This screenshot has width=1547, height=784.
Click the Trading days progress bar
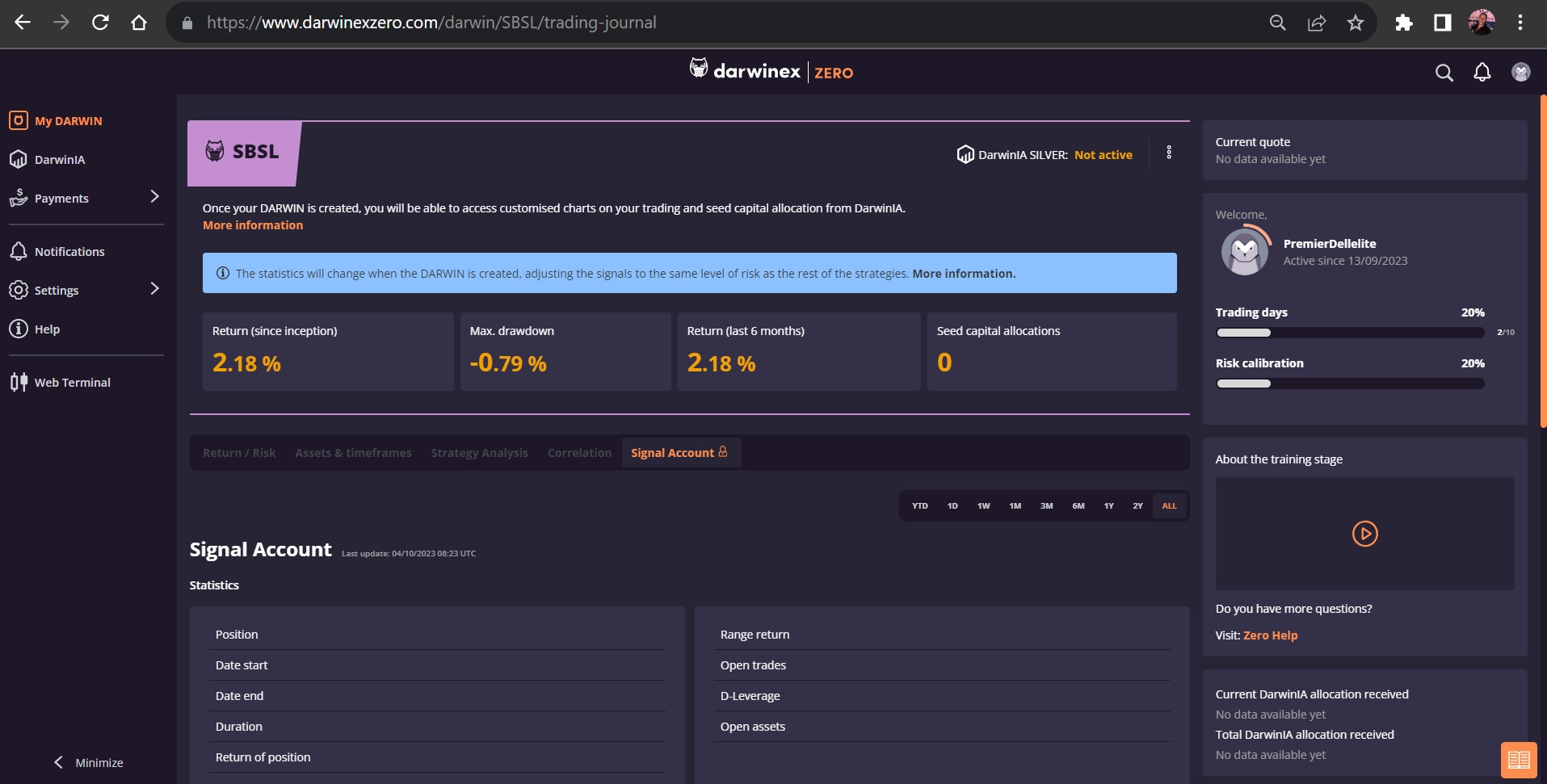click(x=1350, y=333)
